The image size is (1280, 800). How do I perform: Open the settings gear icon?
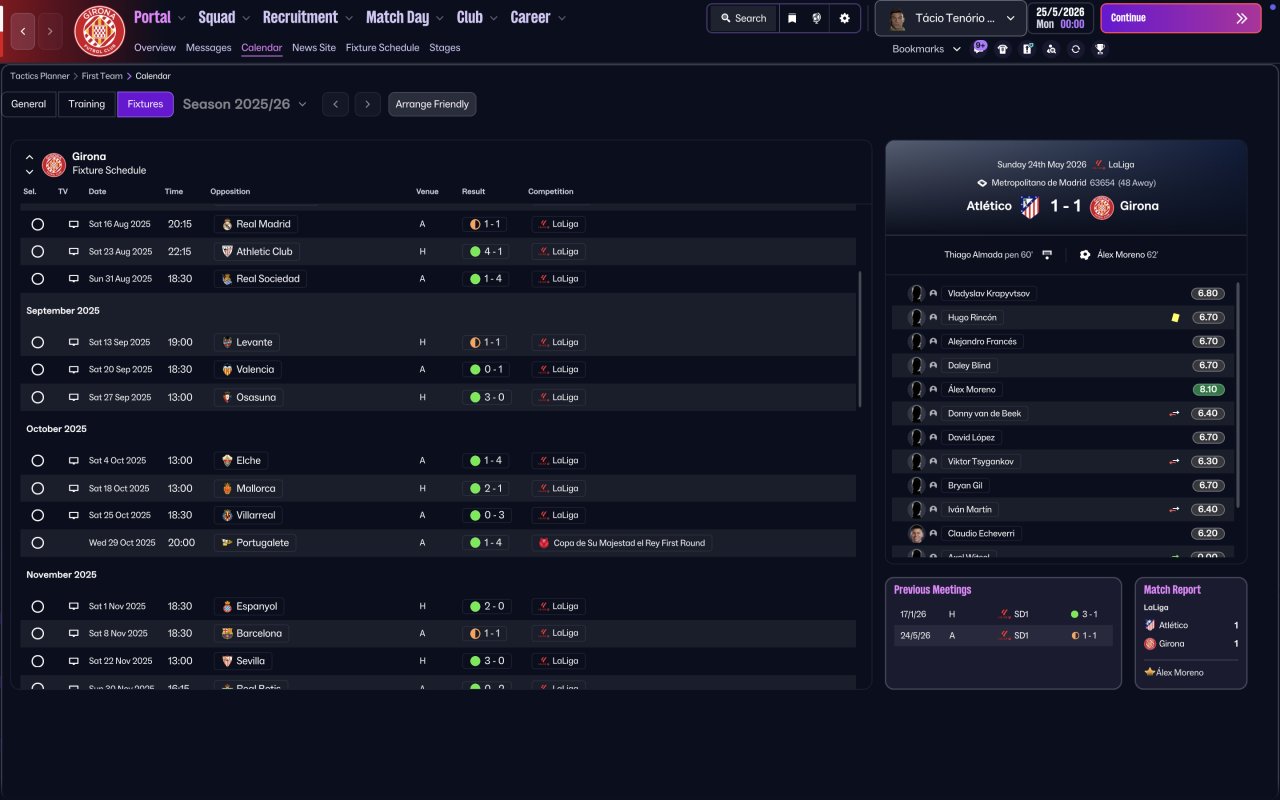tap(844, 18)
